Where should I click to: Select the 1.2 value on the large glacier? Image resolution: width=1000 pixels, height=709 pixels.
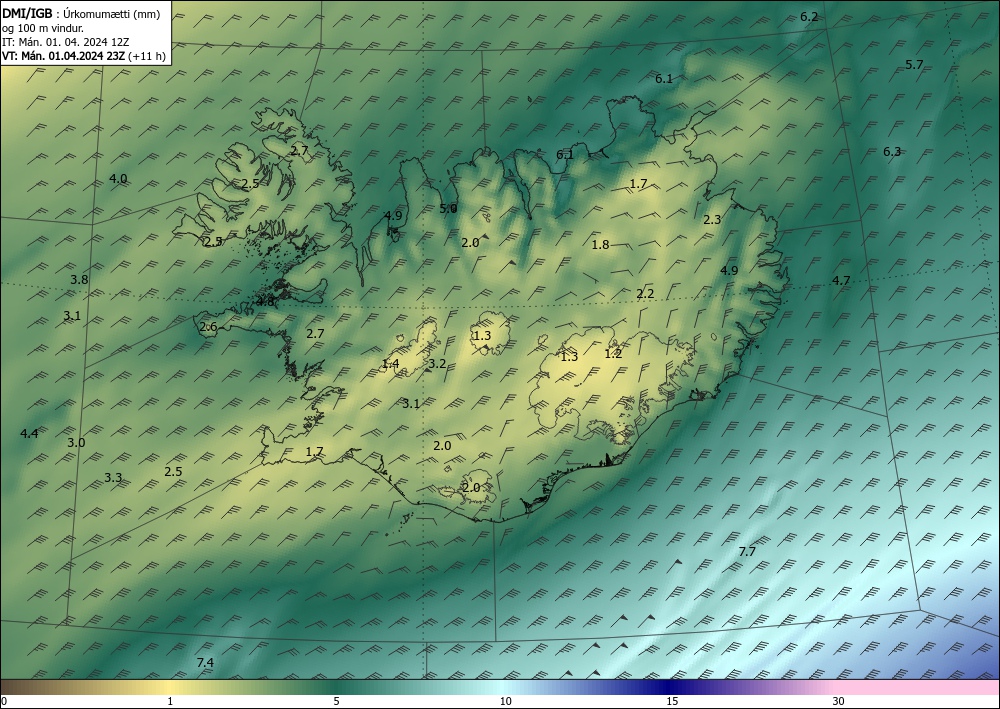tap(613, 353)
